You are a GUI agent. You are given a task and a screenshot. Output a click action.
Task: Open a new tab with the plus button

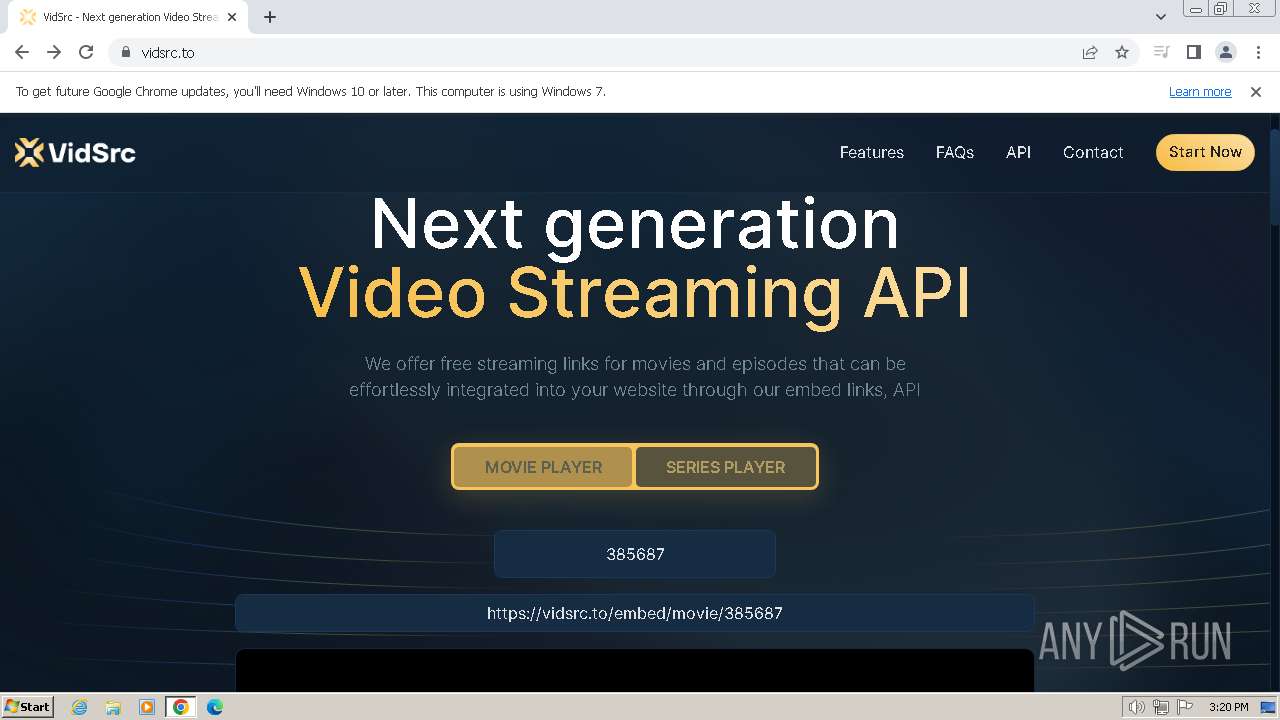[x=270, y=17]
